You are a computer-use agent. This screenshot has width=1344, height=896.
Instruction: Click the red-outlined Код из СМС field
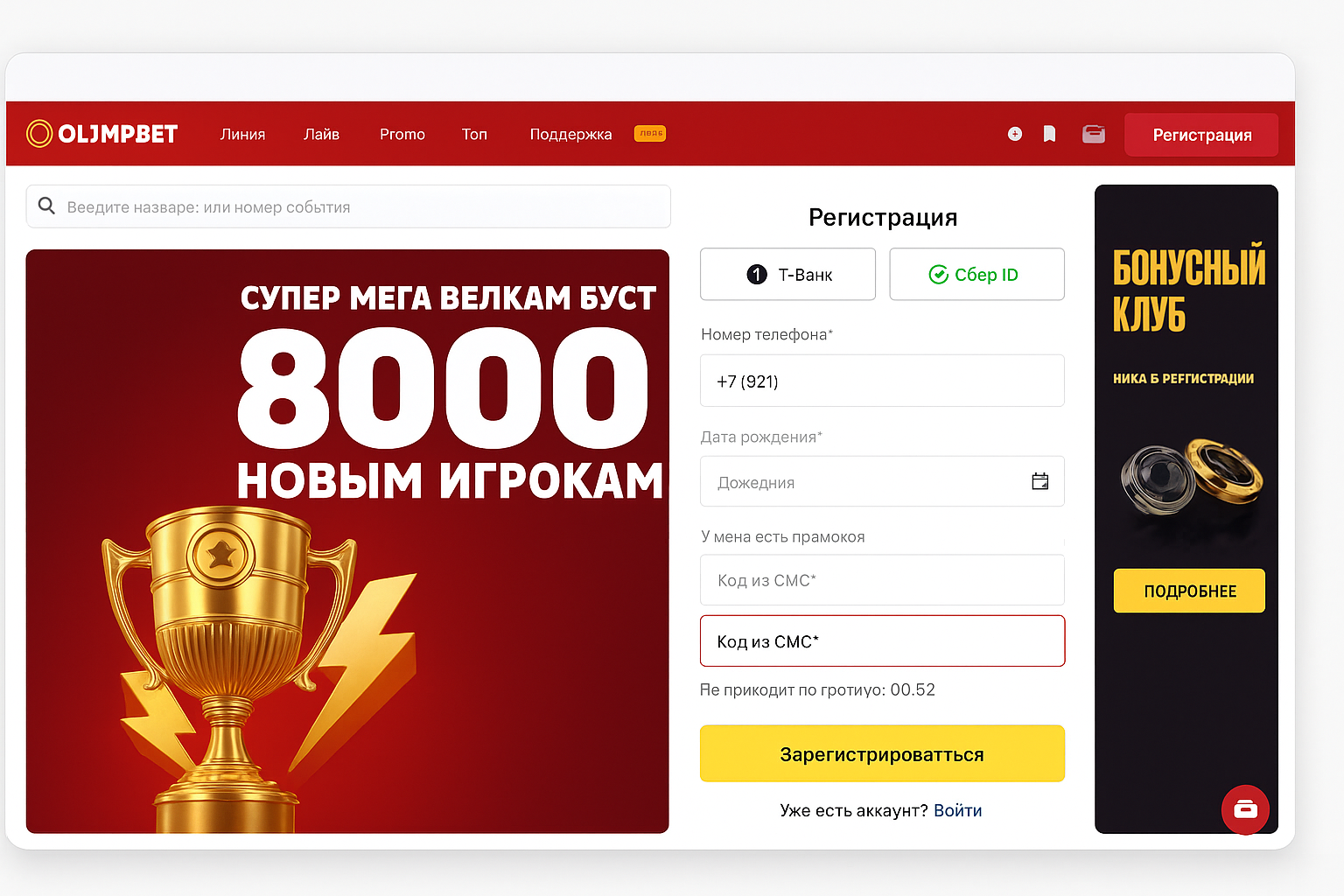tap(882, 641)
